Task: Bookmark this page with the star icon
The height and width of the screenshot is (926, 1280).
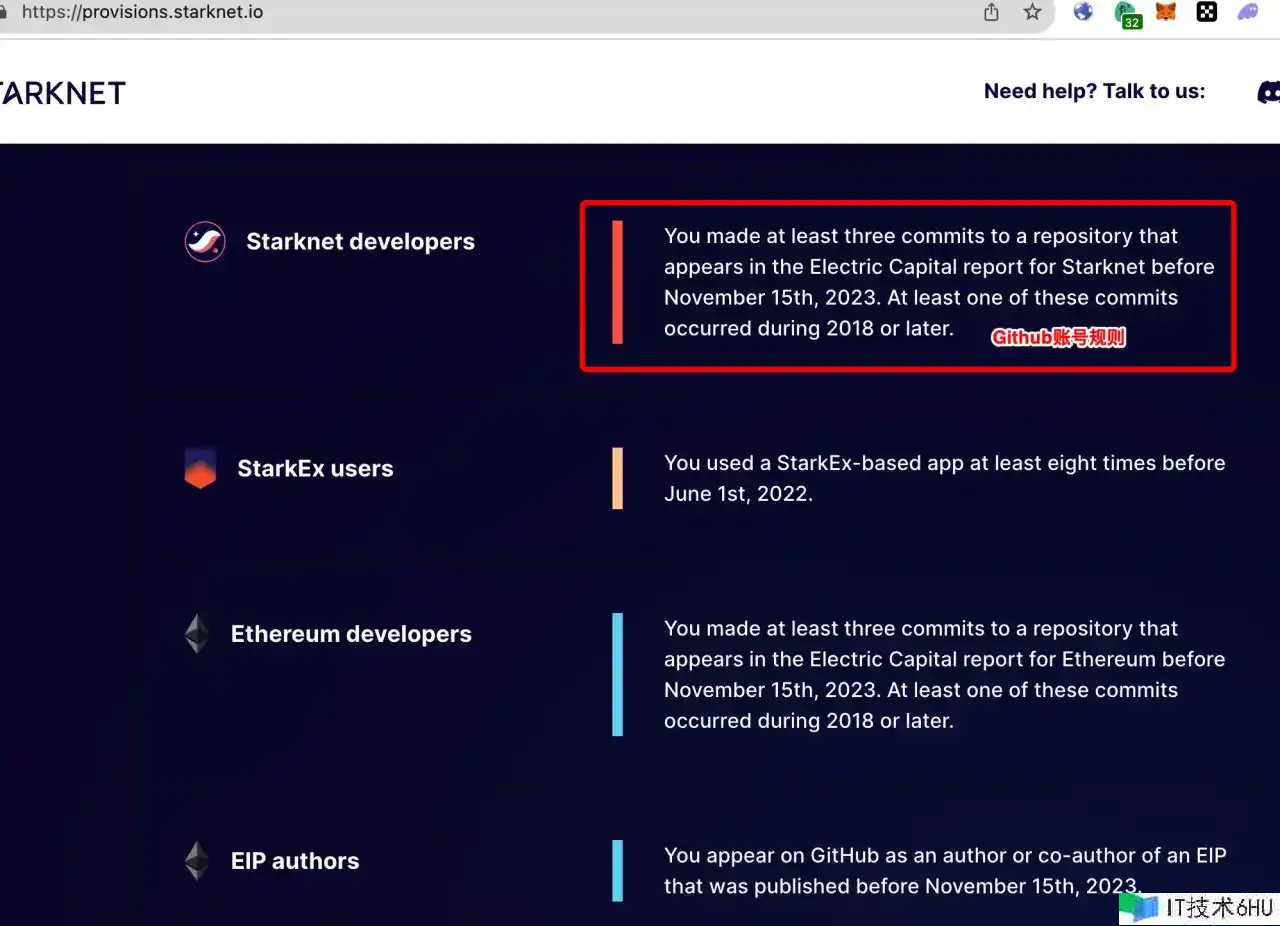Action: (1032, 12)
